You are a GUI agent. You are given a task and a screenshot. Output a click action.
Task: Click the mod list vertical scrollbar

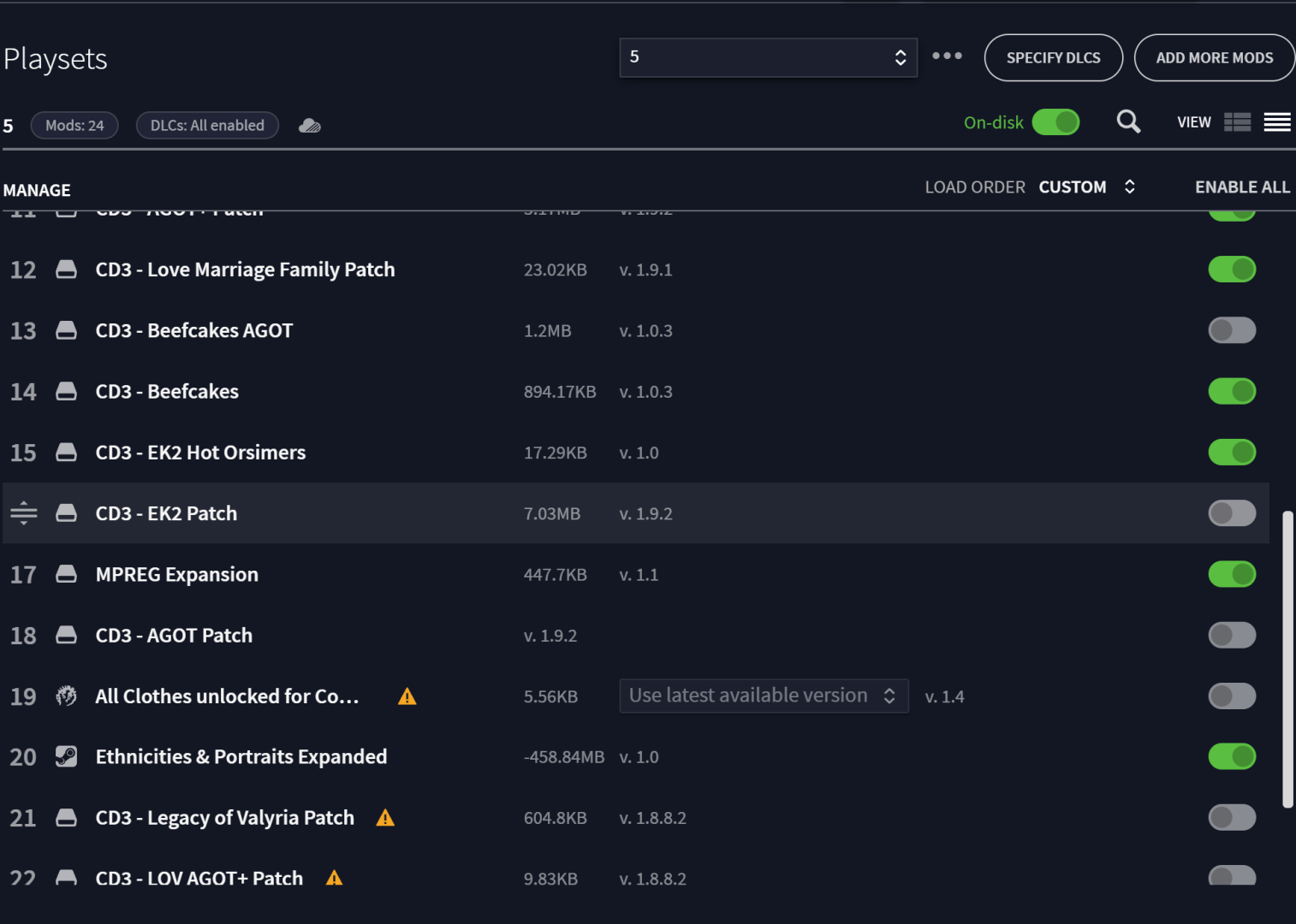pos(1287,659)
